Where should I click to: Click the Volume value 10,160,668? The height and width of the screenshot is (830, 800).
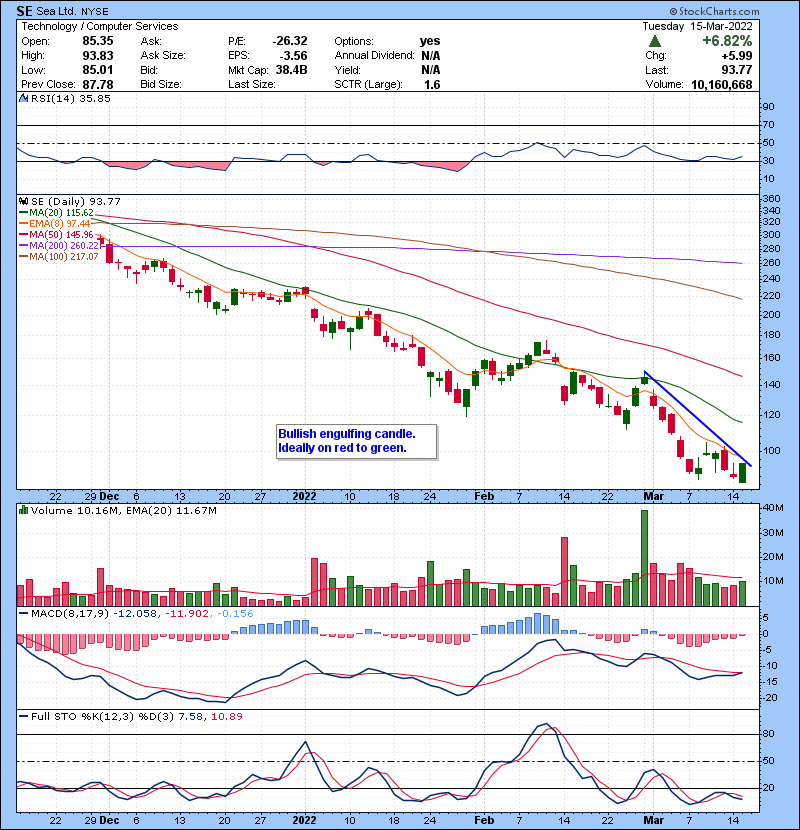point(721,85)
